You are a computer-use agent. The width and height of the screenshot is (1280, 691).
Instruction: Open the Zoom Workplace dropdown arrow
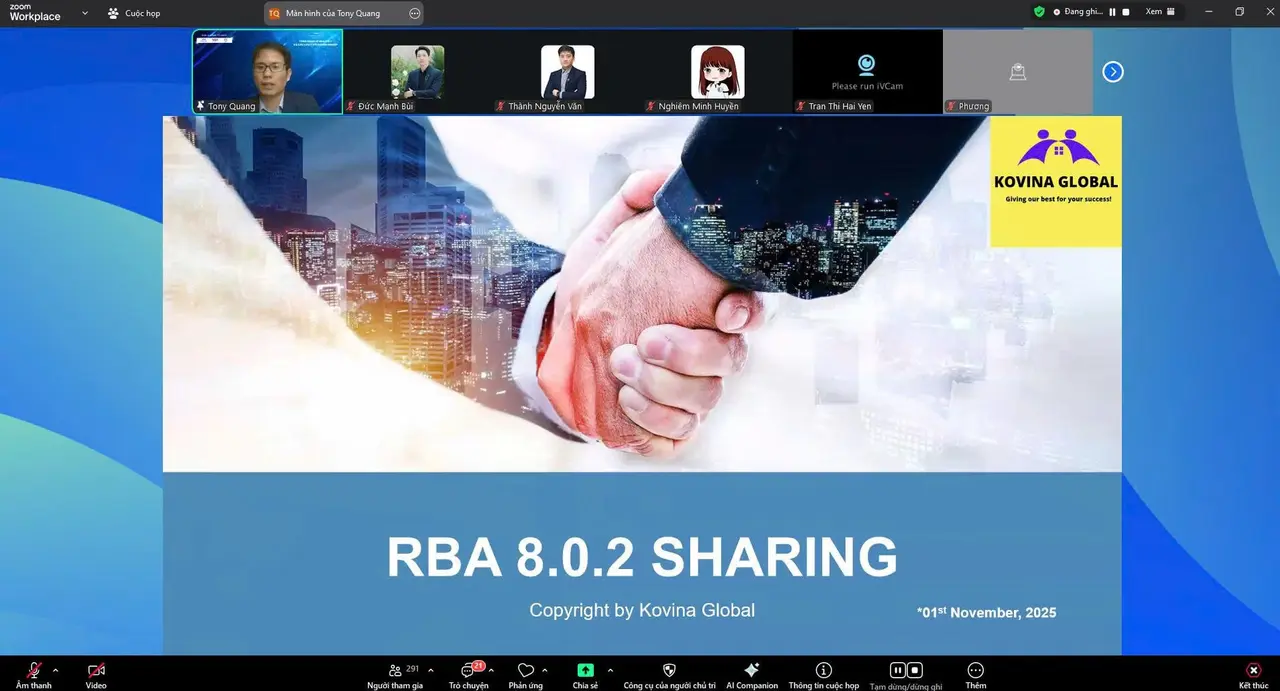point(85,13)
